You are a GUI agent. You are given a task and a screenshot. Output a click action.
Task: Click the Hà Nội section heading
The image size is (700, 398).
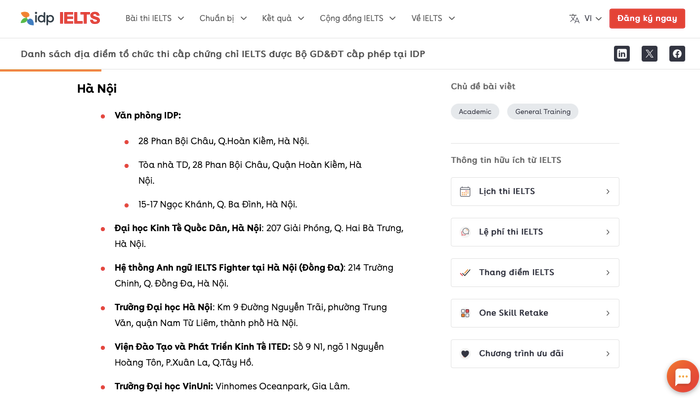97,89
